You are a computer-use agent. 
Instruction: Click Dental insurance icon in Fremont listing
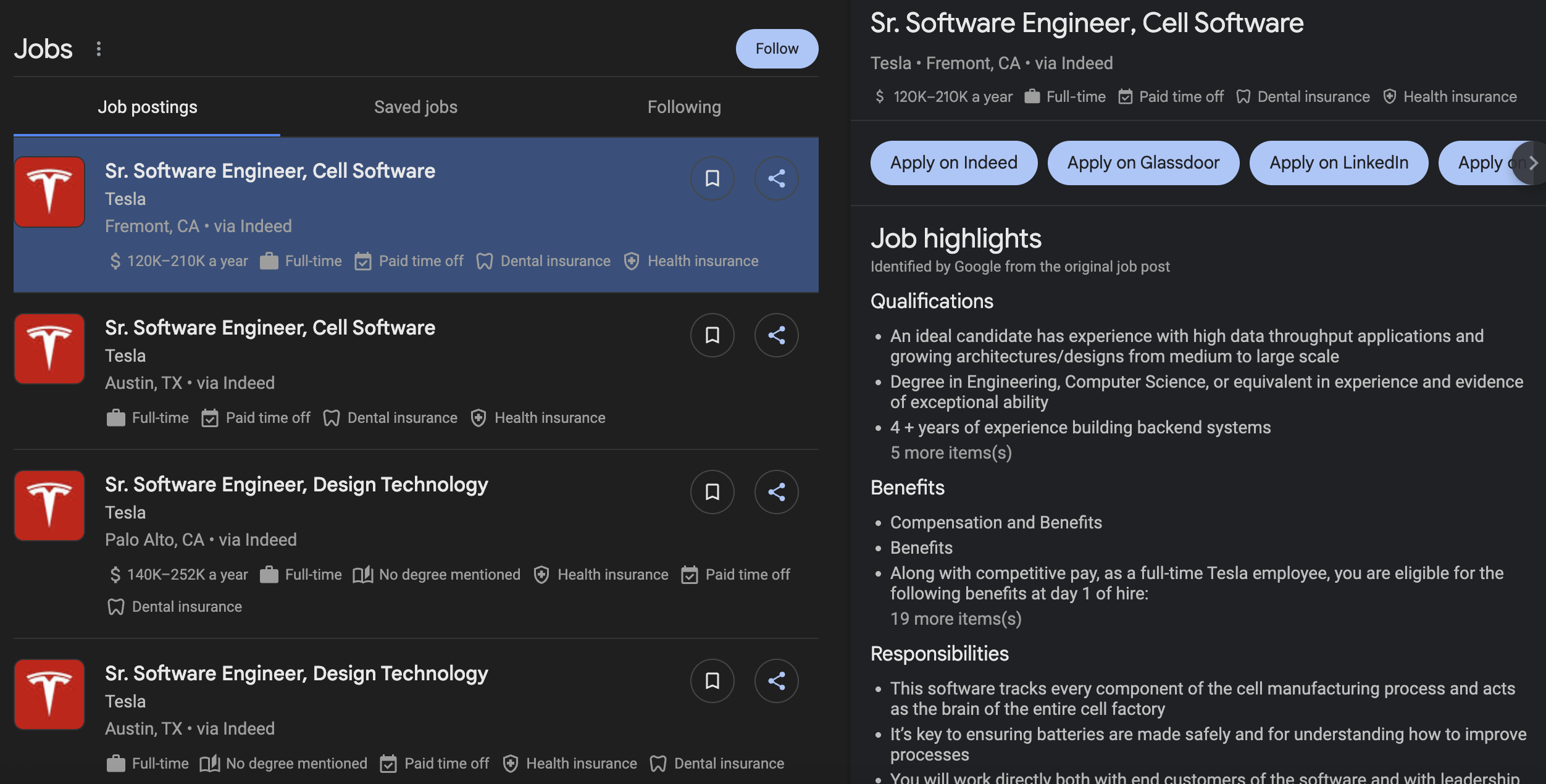click(x=485, y=261)
